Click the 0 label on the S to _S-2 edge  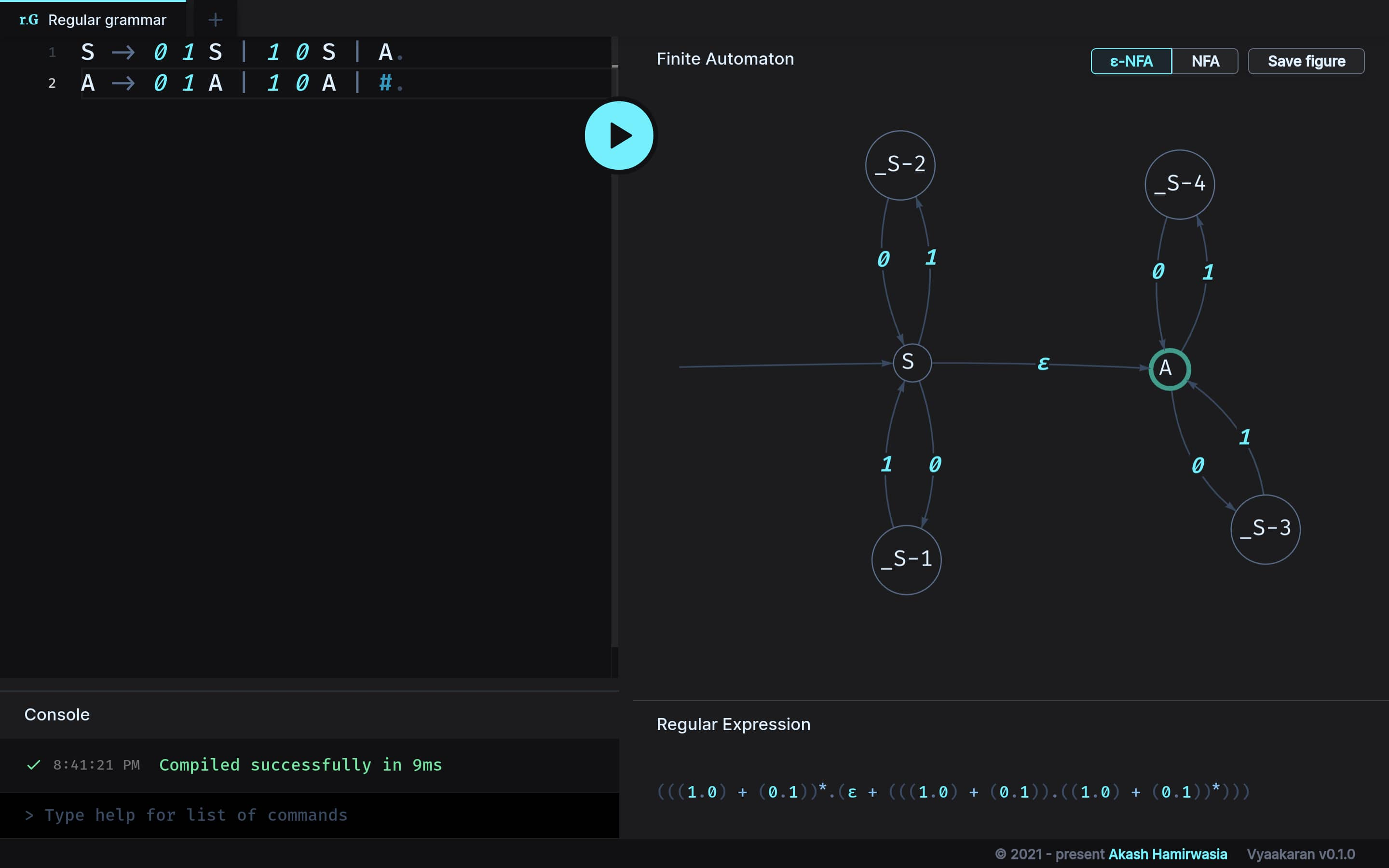click(884, 259)
